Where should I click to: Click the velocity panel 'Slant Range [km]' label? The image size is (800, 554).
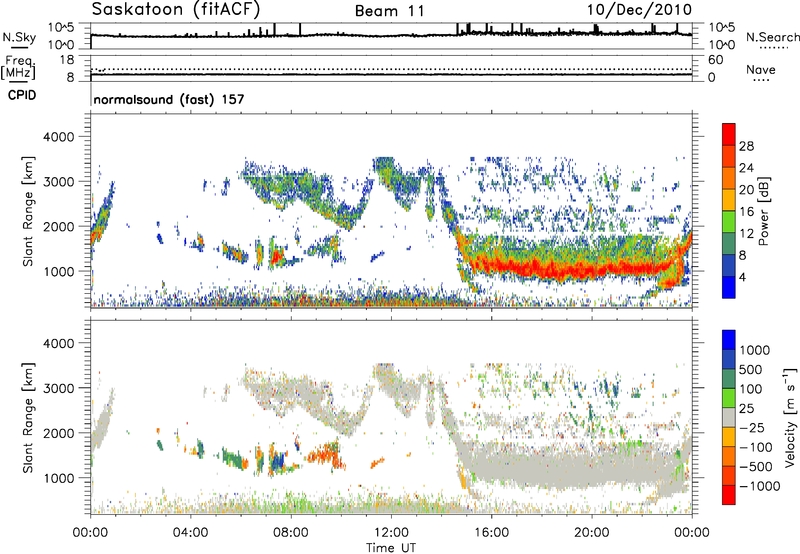pyautogui.click(x=28, y=418)
